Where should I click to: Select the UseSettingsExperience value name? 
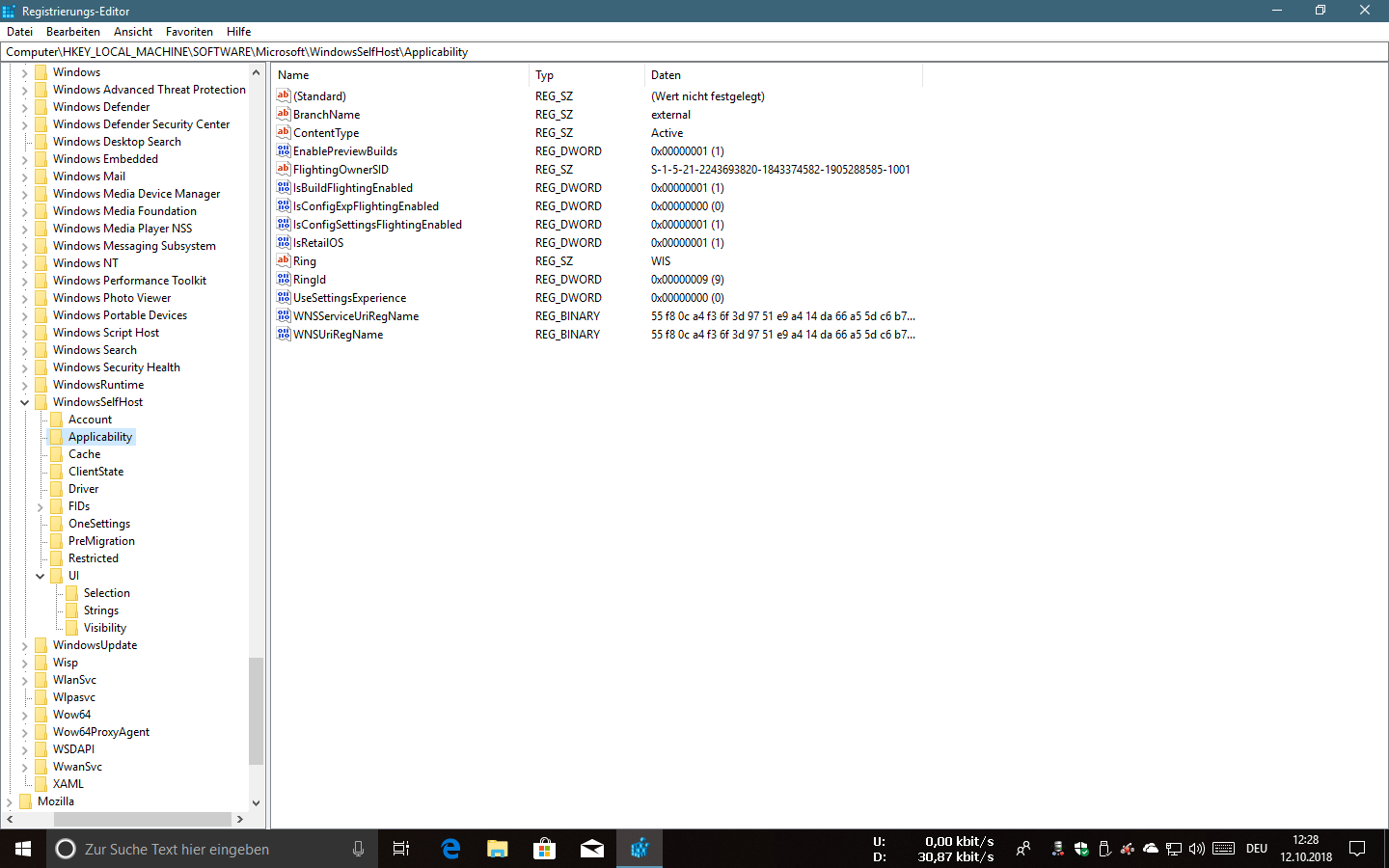(x=350, y=298)
